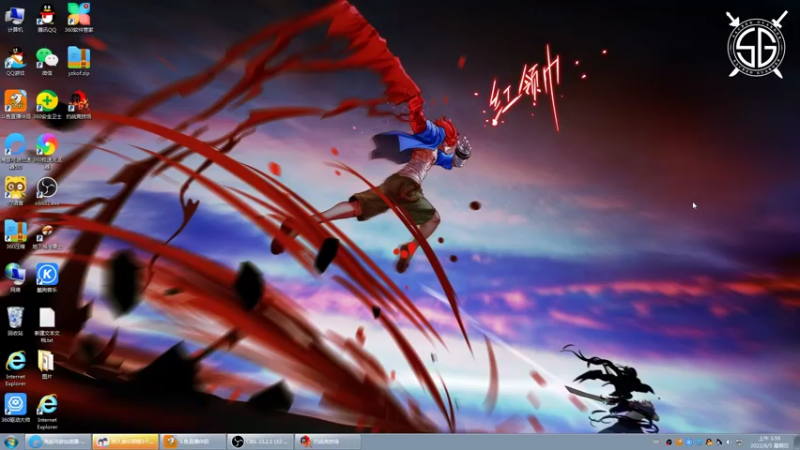Open the 图片 folder on desktop
800x450 pixels.
(x=46, y=365)
